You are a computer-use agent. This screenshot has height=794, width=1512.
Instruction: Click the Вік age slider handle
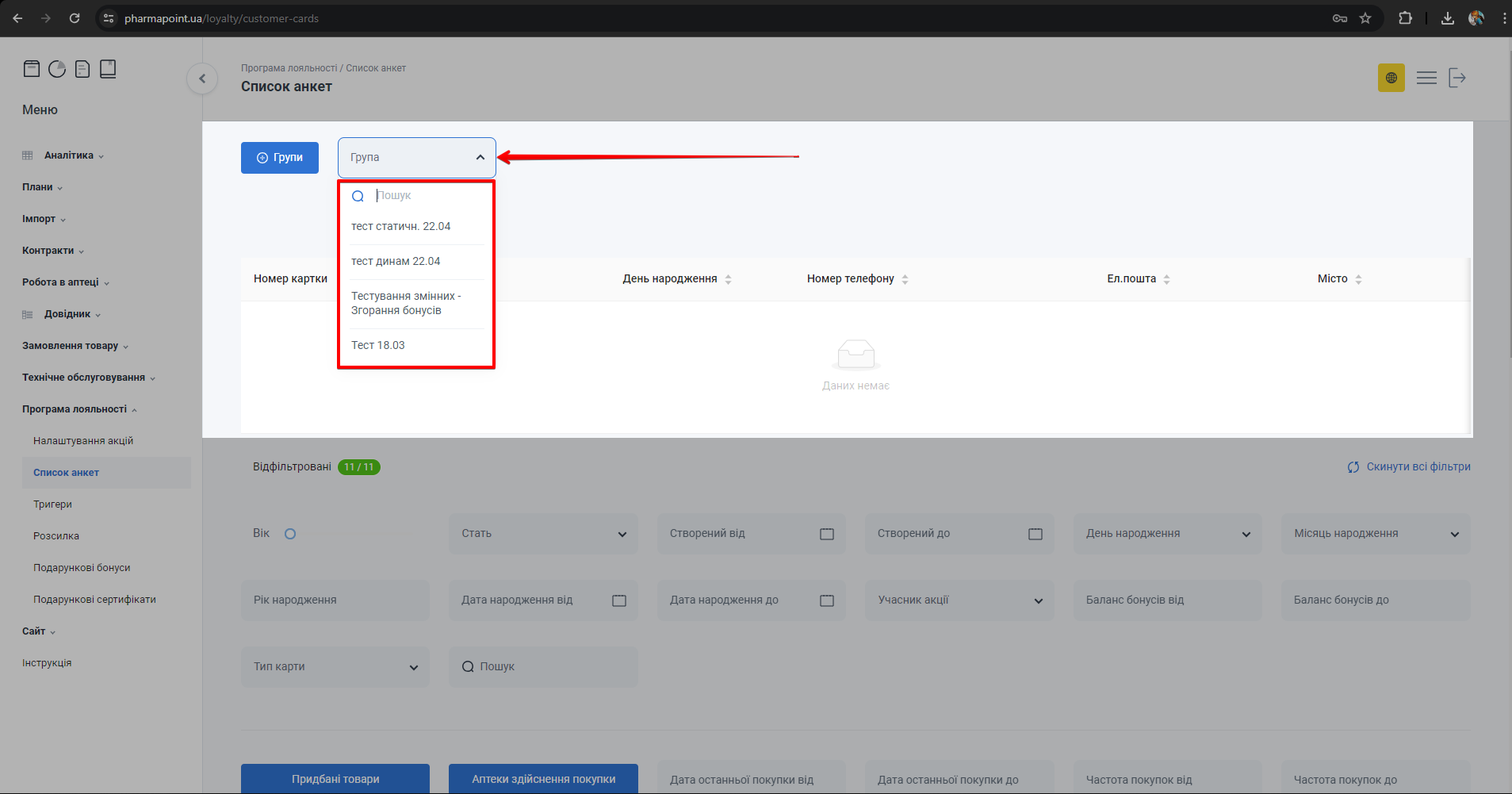290,534
